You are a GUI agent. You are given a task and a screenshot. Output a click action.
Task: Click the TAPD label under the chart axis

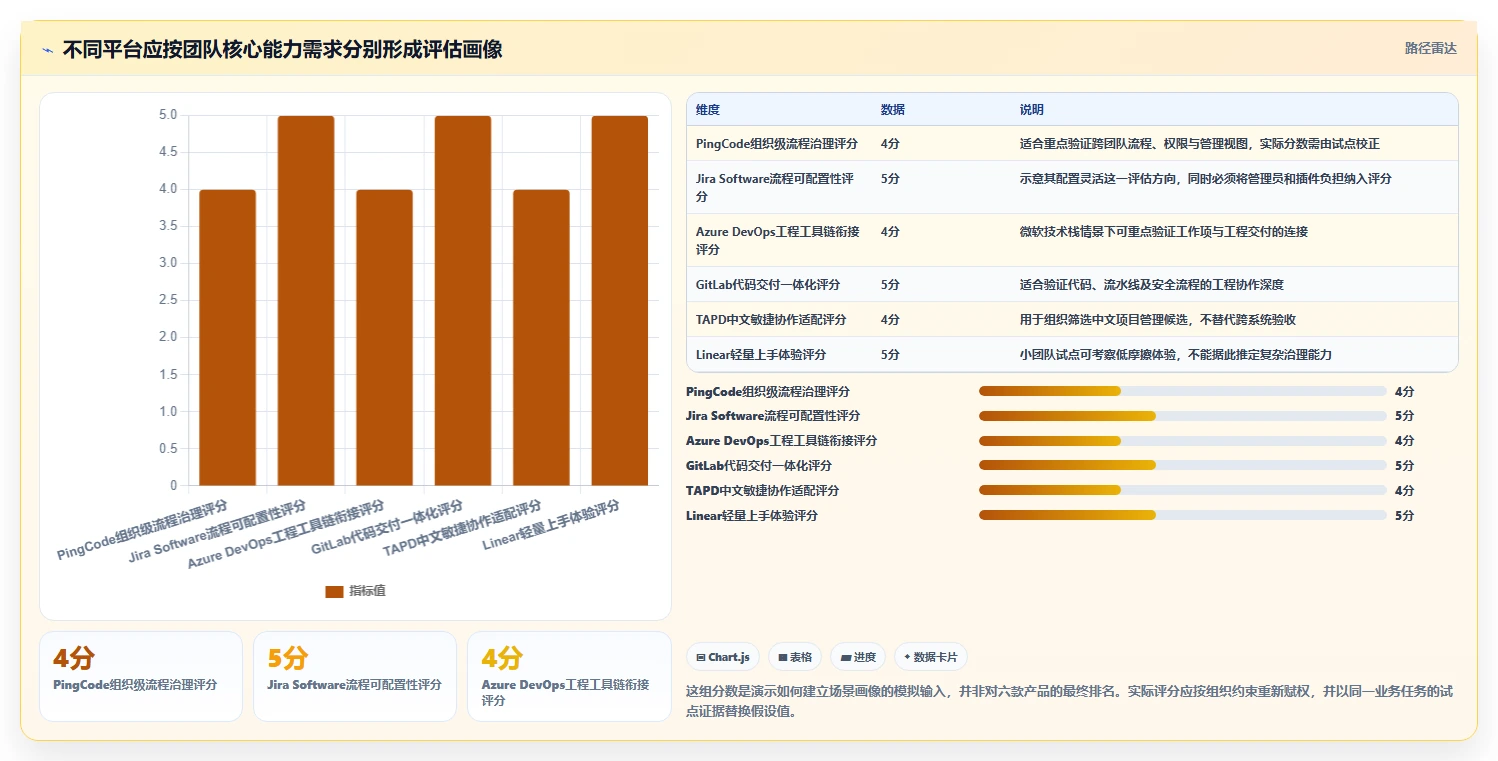click(463, 528)
